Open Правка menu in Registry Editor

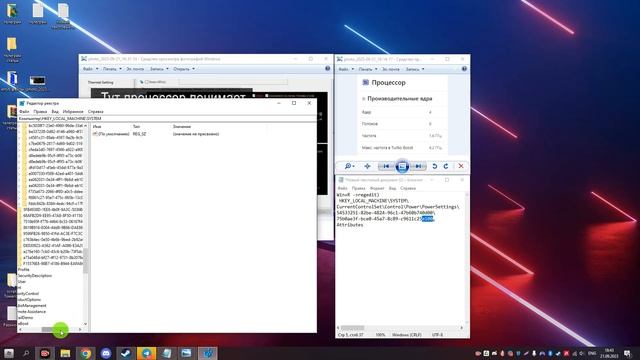point(40,111)
